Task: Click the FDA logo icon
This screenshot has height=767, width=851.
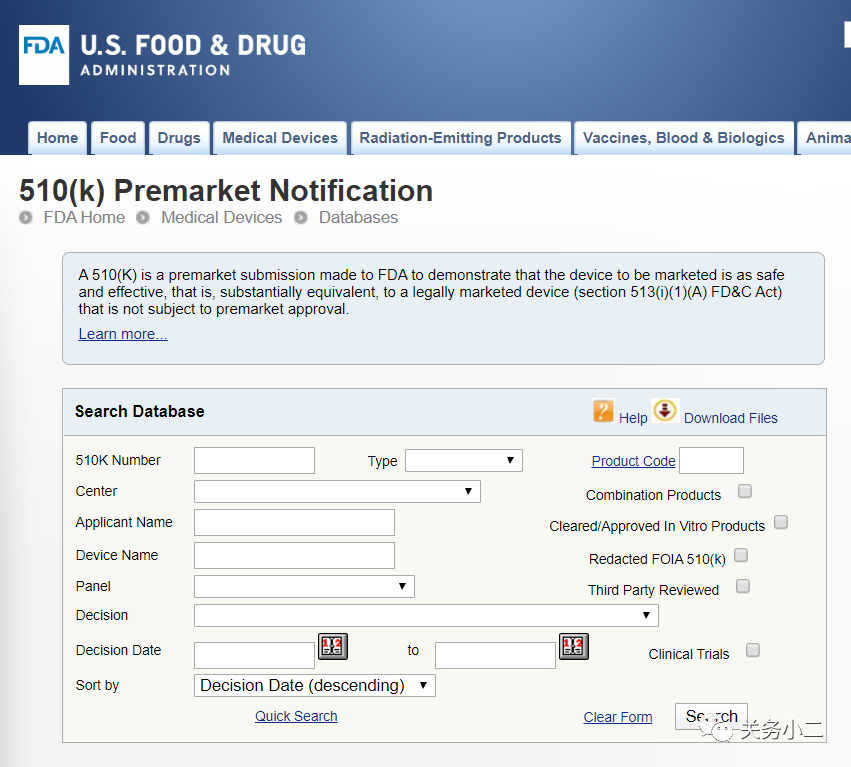Action: click(44, 54)
